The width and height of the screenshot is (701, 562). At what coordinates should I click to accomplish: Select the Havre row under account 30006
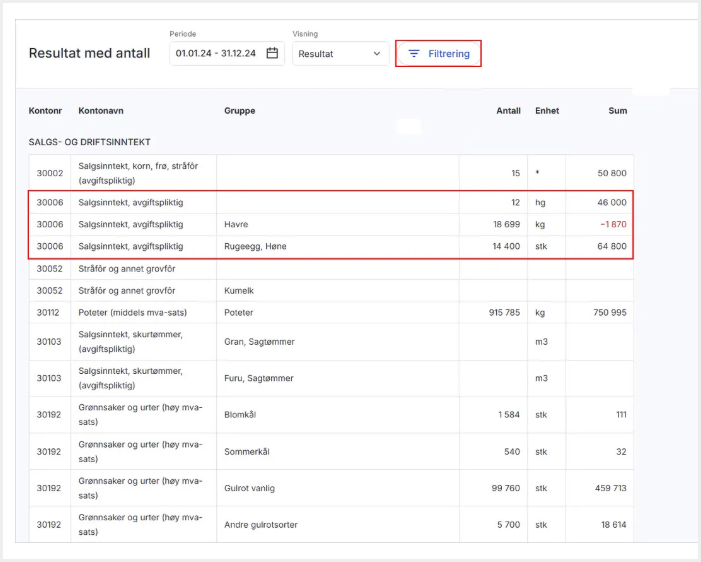click(236, 224)
